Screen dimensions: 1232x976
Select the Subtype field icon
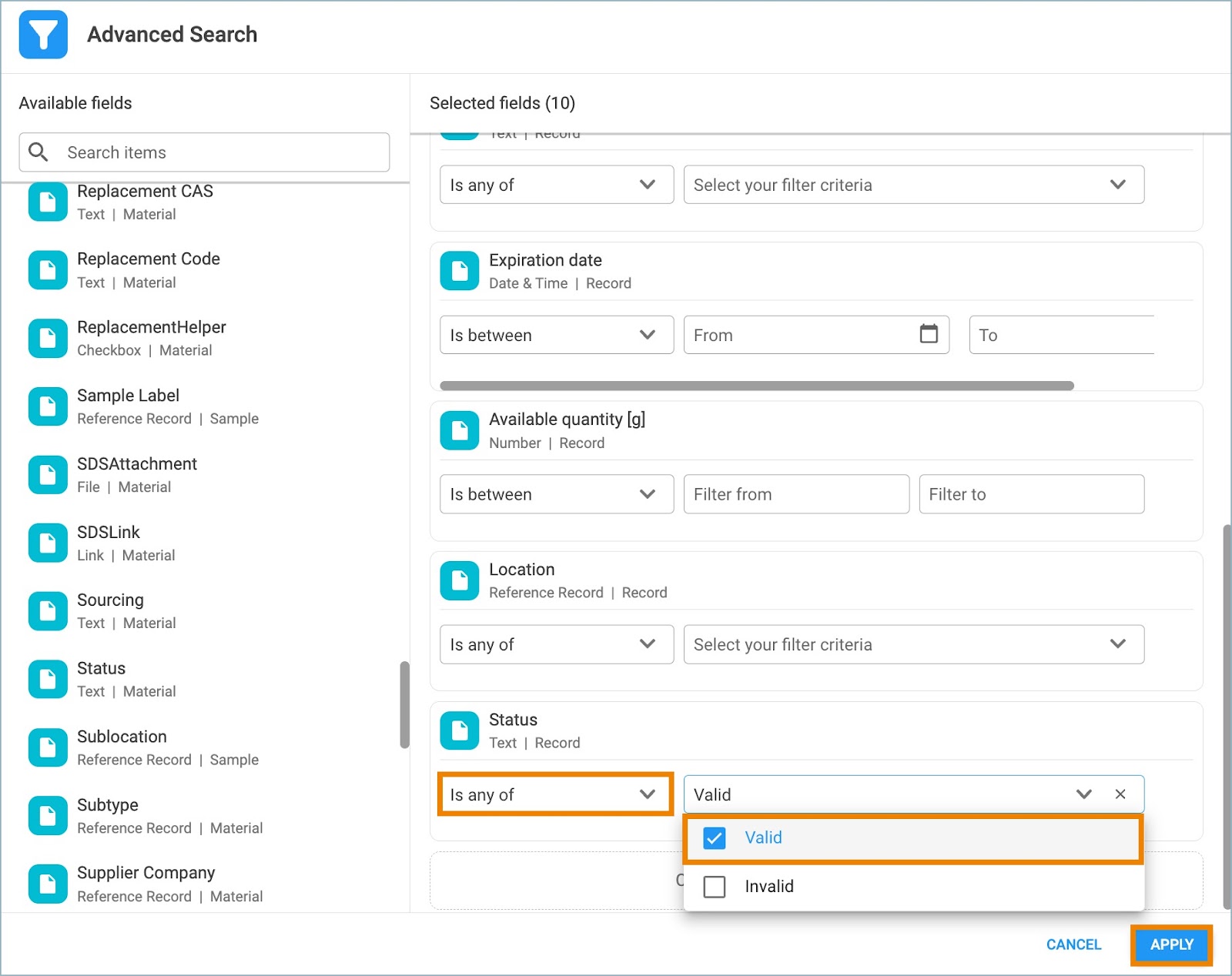pyautogui.click(x=48, y=816)
